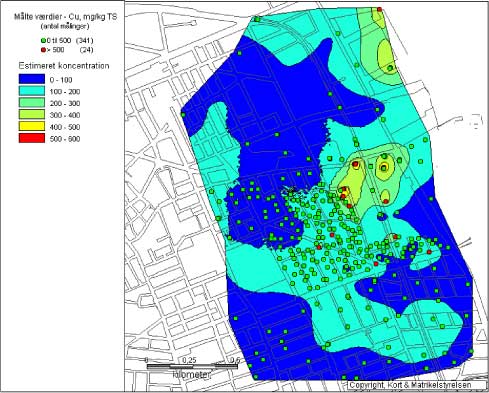
Task: Choose the lime 300 - 400 legend swatch
Action: coord(32,114)
